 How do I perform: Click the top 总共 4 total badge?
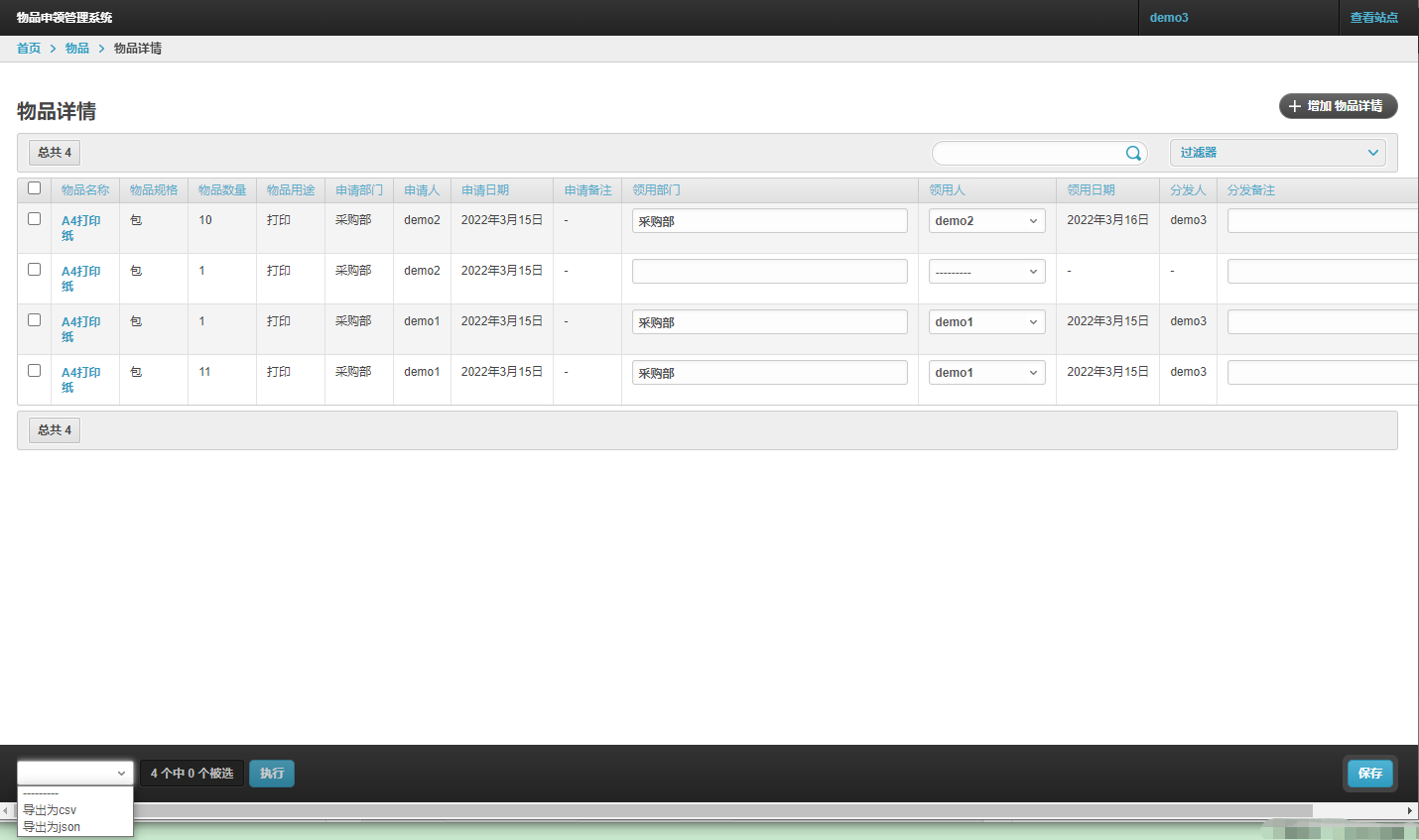pyautogui.click(x=55, y=153)
